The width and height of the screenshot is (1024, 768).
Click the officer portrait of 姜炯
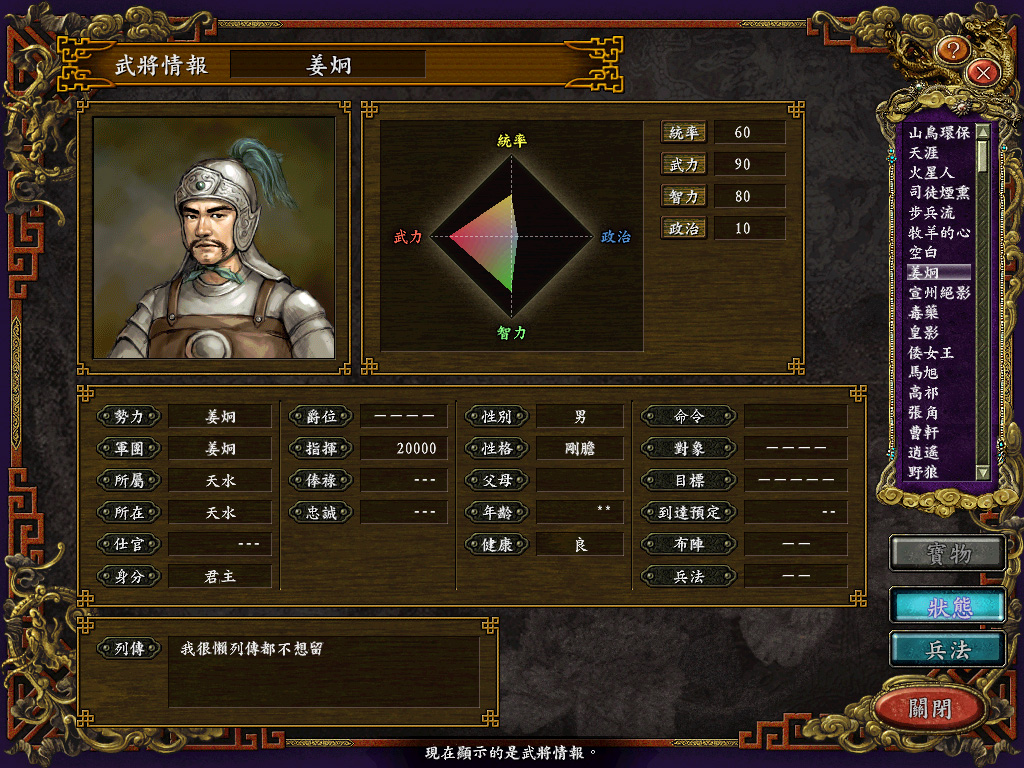214,238
